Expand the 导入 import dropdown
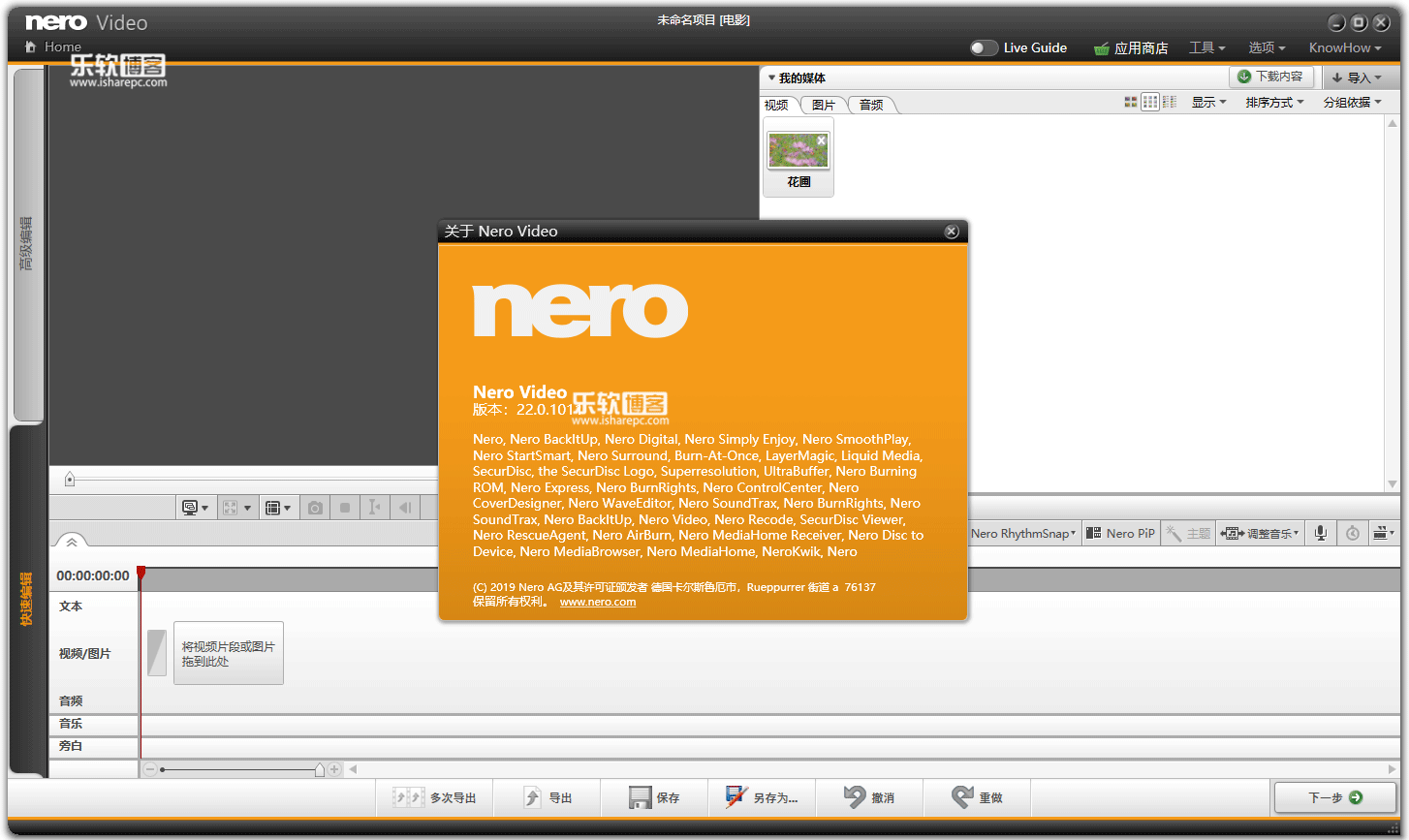 point(1358,78)
